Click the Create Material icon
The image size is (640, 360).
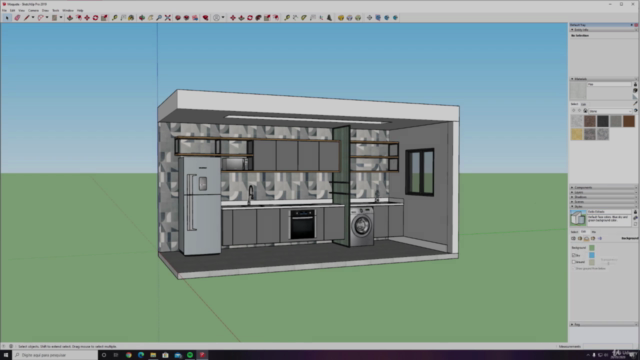tap(635, 91)
